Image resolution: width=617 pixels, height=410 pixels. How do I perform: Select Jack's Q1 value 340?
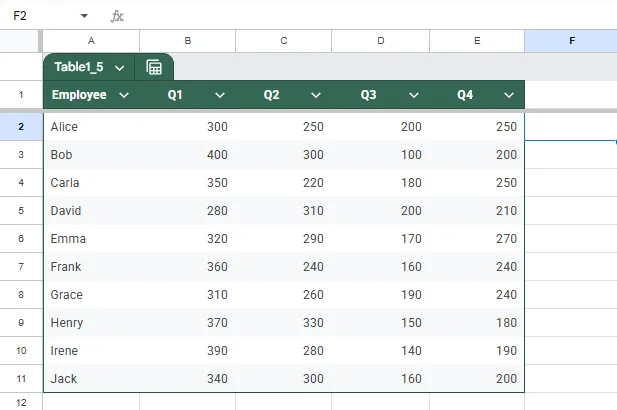click(x=188, y=379)
